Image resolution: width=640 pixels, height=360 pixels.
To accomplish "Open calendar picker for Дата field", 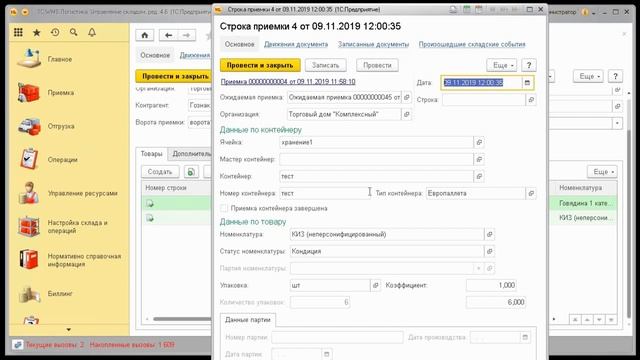I will point(527,82).
